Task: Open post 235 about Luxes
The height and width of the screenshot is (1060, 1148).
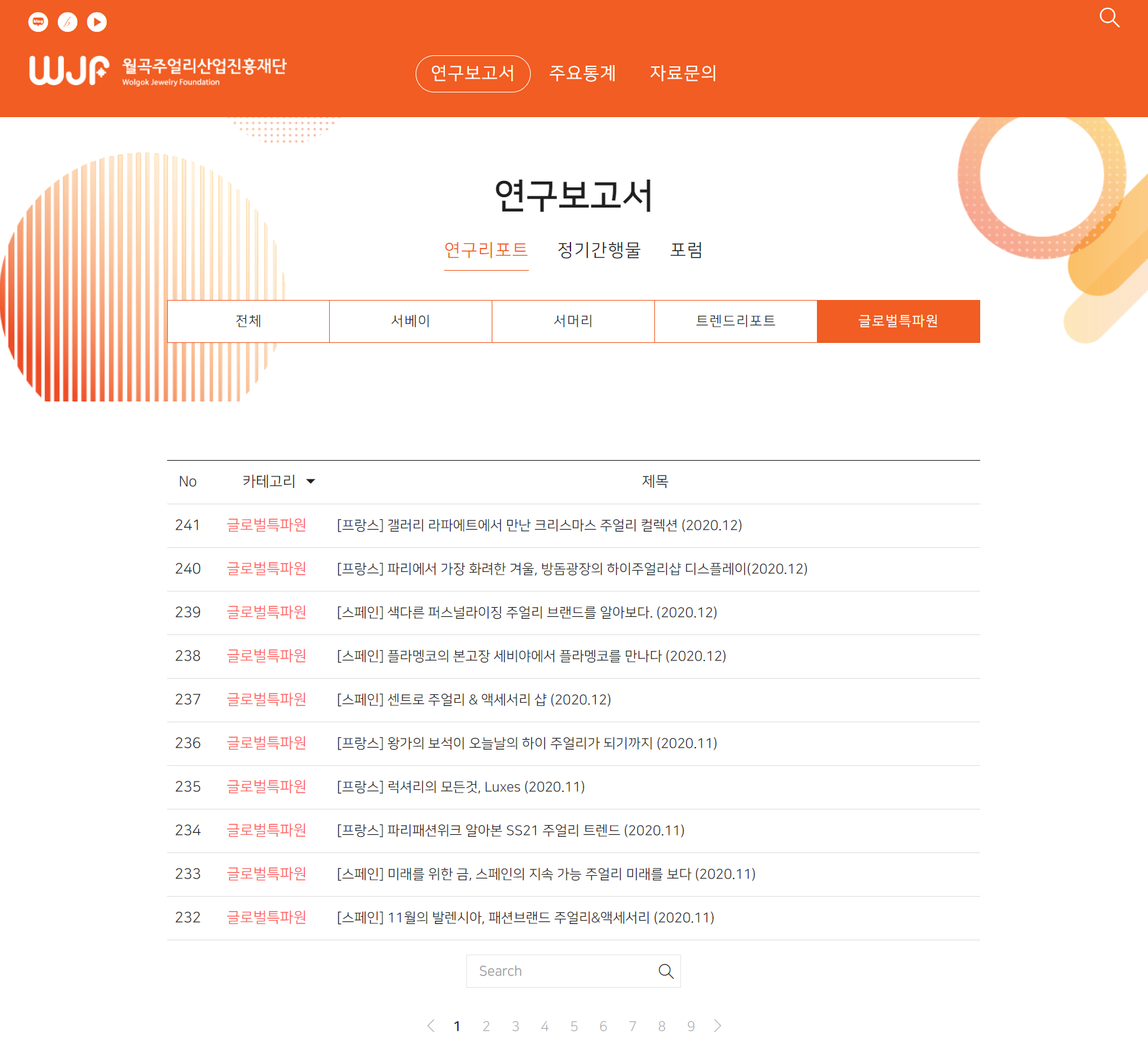Action: point(461,787)
